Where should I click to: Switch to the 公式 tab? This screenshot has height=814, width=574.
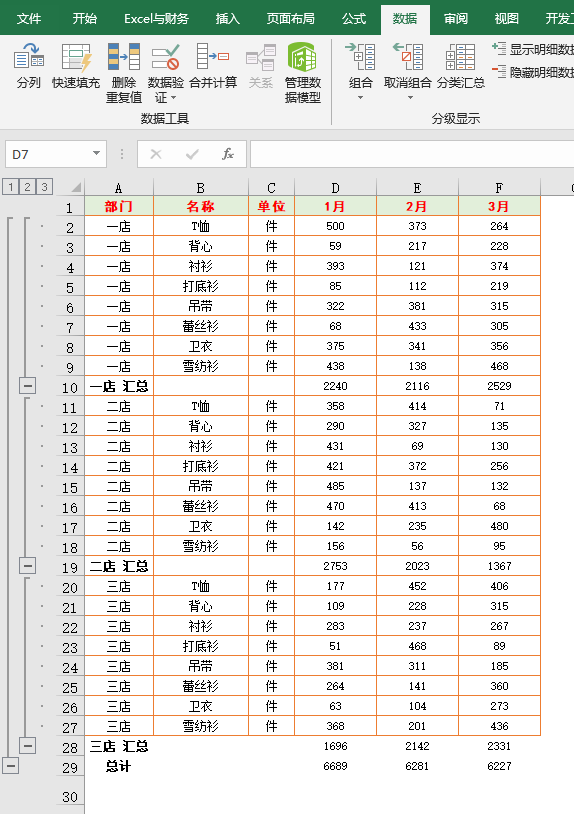[x=354, y=19]
